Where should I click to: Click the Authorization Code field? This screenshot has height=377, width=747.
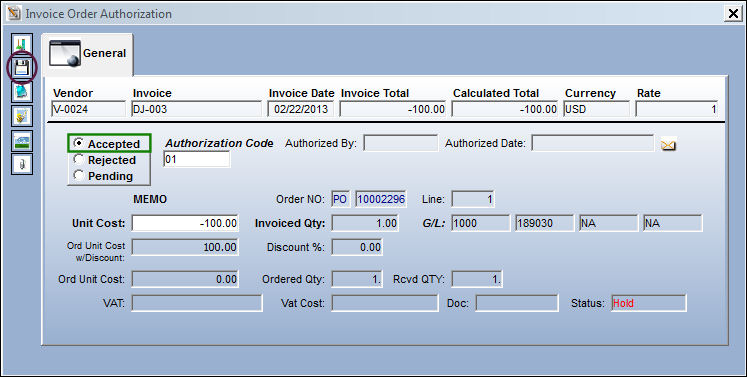coord(196,159)
